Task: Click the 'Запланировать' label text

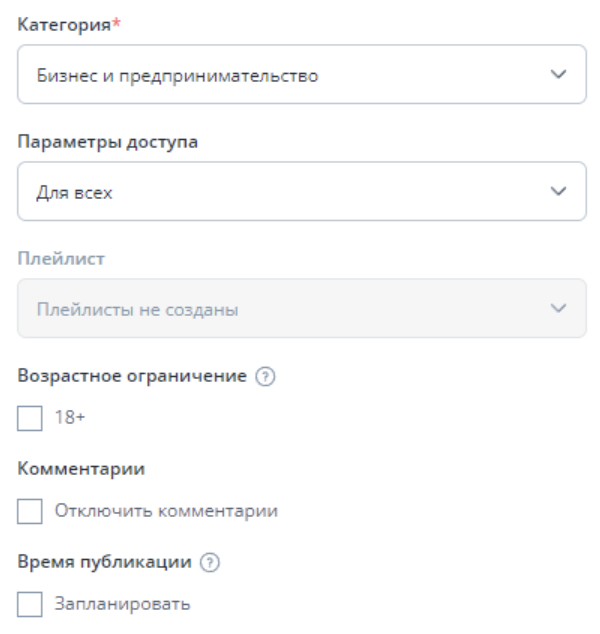Action: [120, 604]
